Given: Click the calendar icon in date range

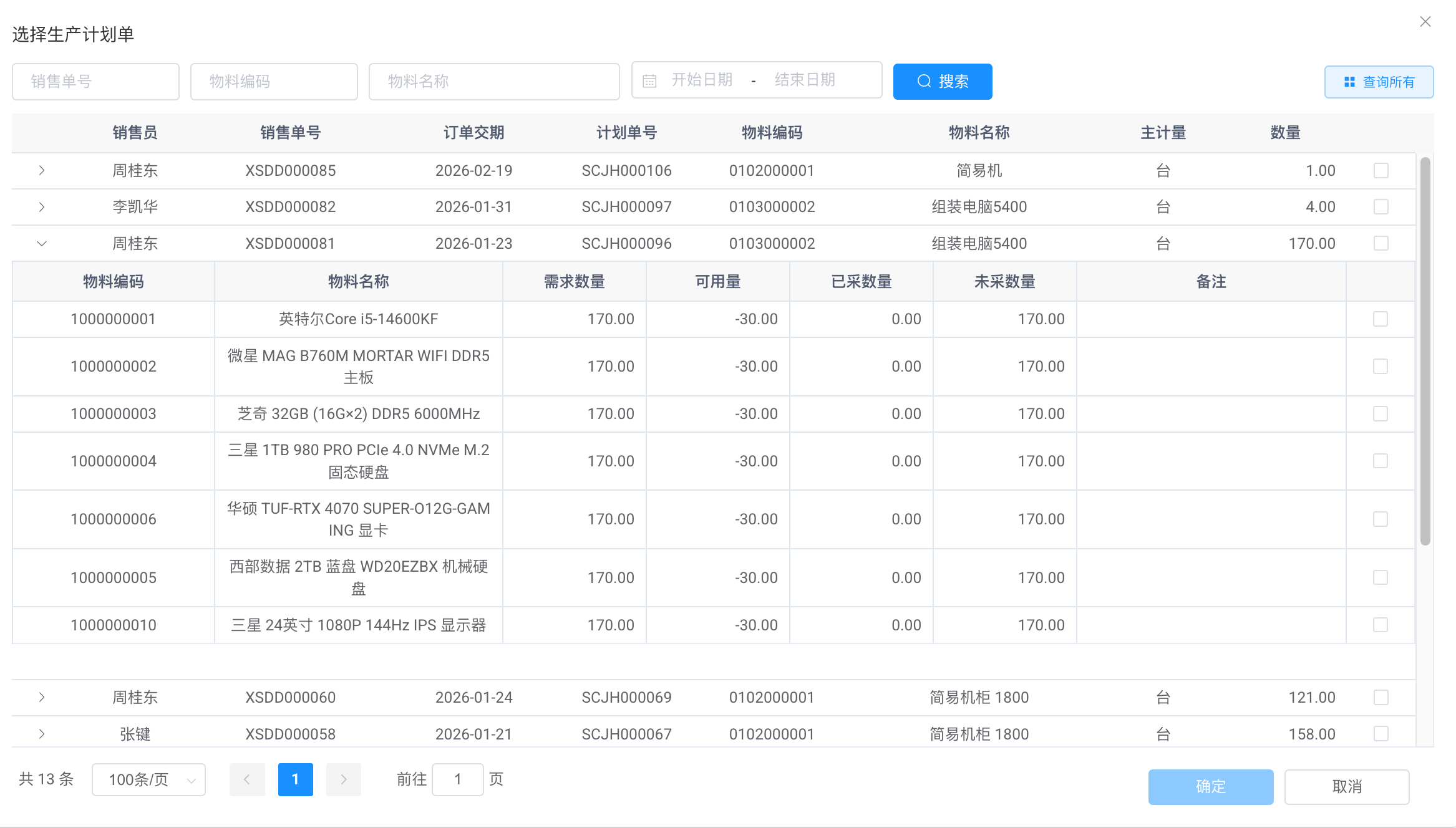Looking at the screenshot, I should pyautogui.click(x=649, y=81).
